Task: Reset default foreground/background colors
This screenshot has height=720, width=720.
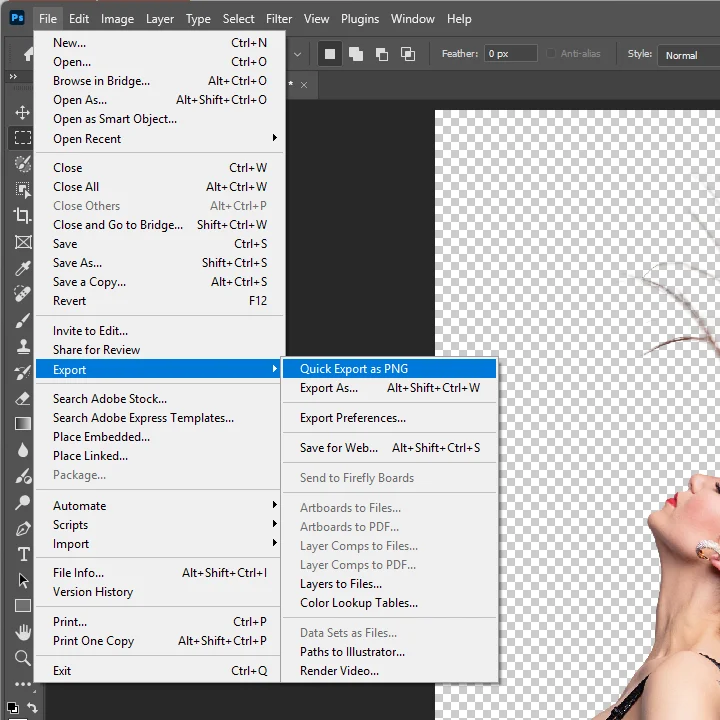Action: (x=13, y=707)
